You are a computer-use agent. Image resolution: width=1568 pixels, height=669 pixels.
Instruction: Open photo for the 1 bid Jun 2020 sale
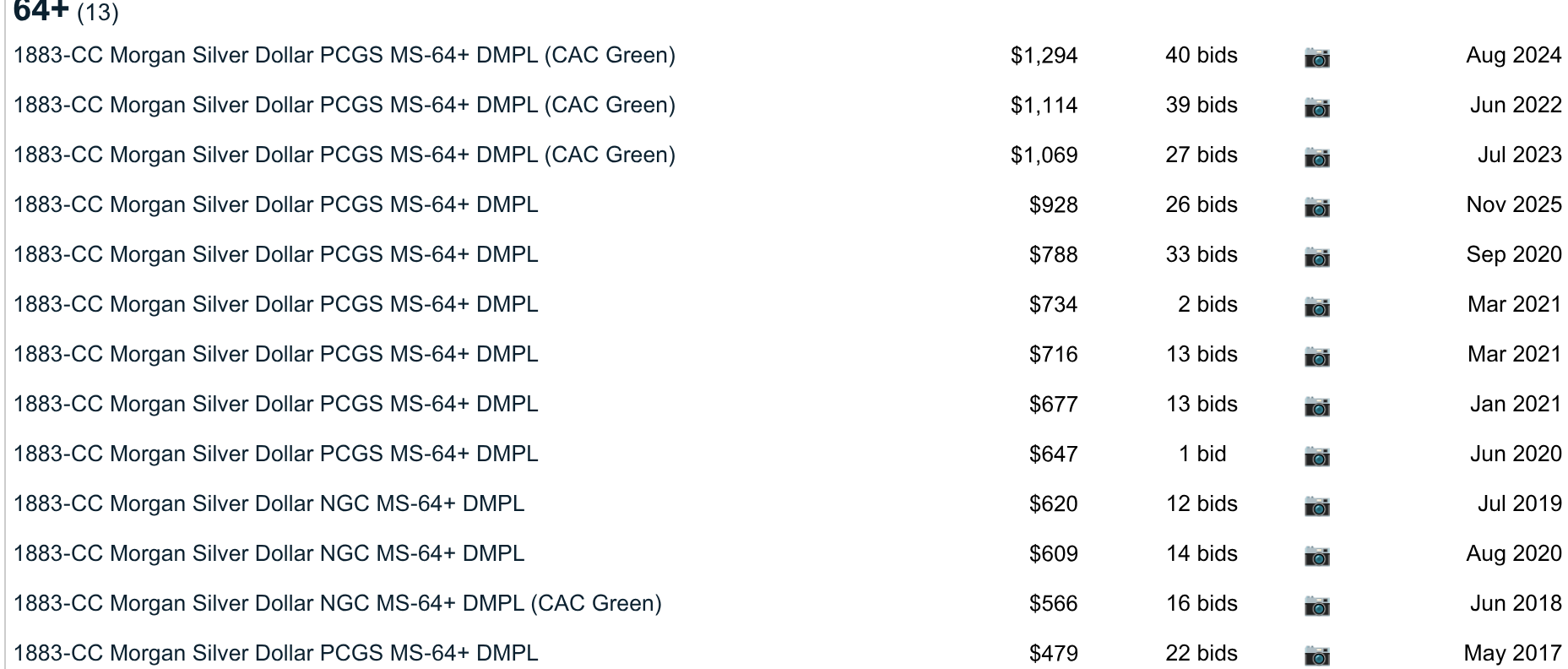tap(1316, 456)
